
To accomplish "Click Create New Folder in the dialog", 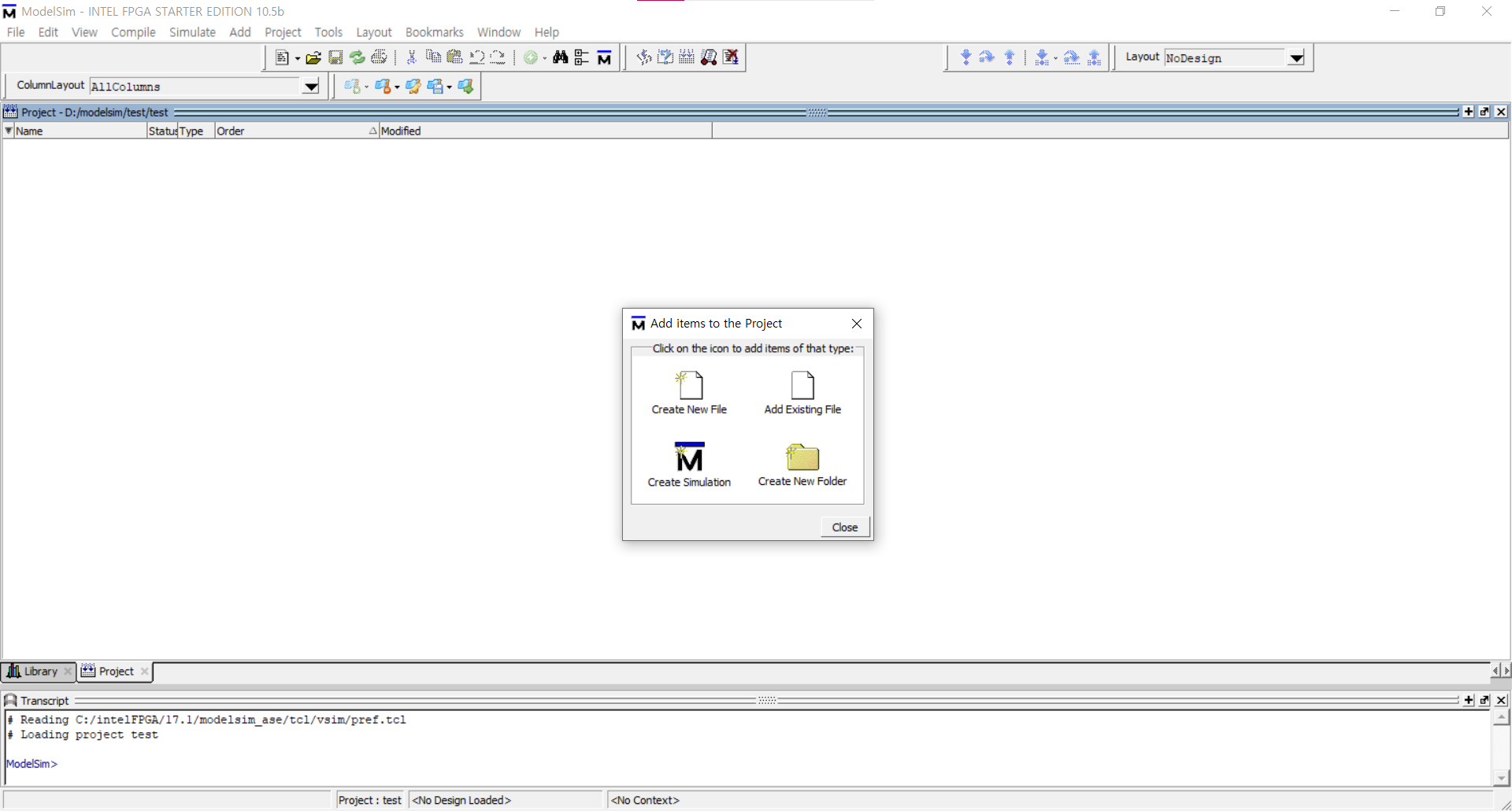I will (802, 465).
